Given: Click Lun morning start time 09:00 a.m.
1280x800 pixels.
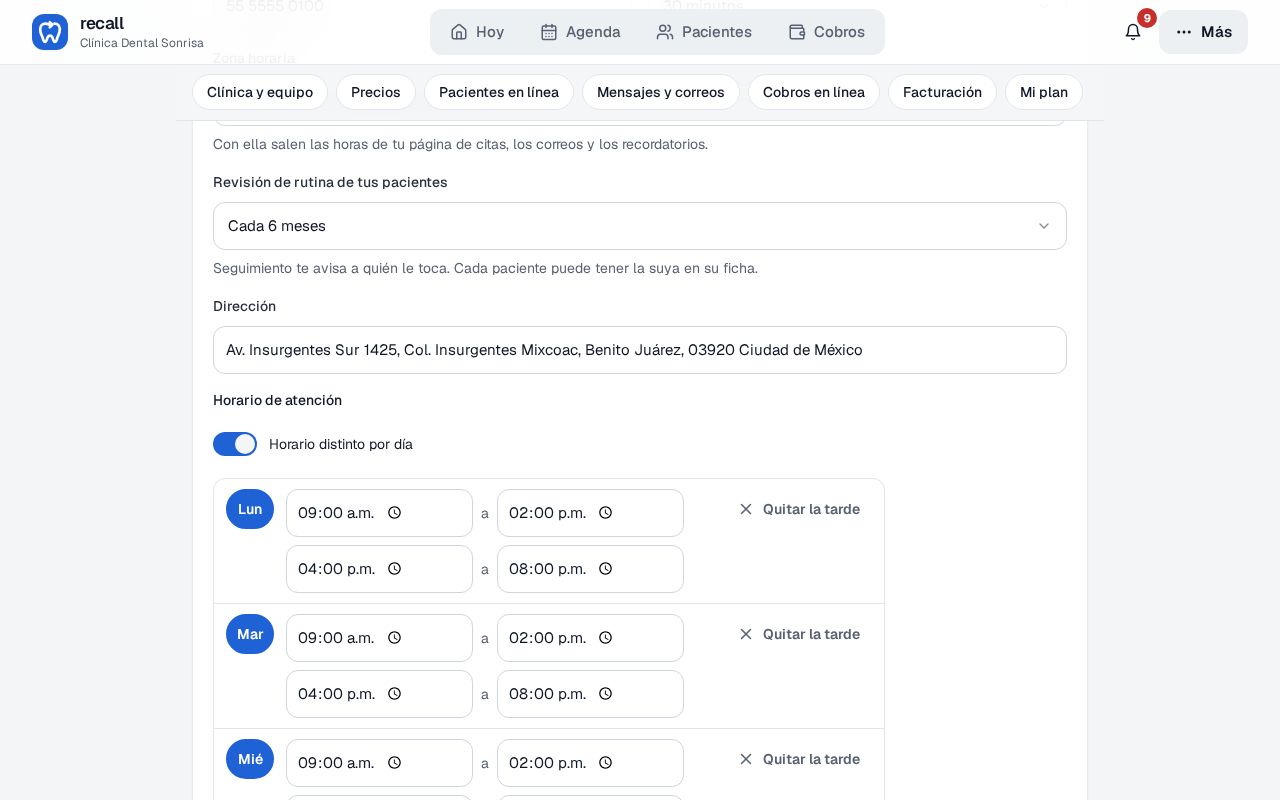Looking at the screenshot, I should [379, 513].
